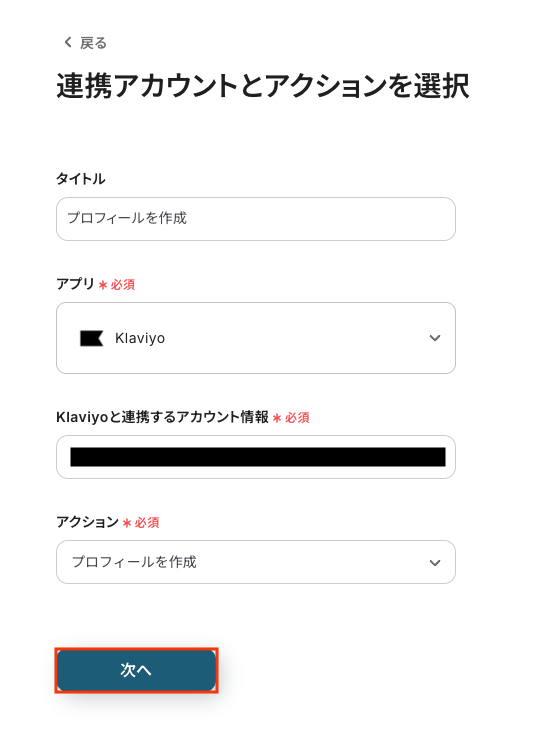The image size is (539, 743).
Task: Click the 連携アカウントとアクションを選択 heading
Action: pyautogui.click(x=263, y=86)
